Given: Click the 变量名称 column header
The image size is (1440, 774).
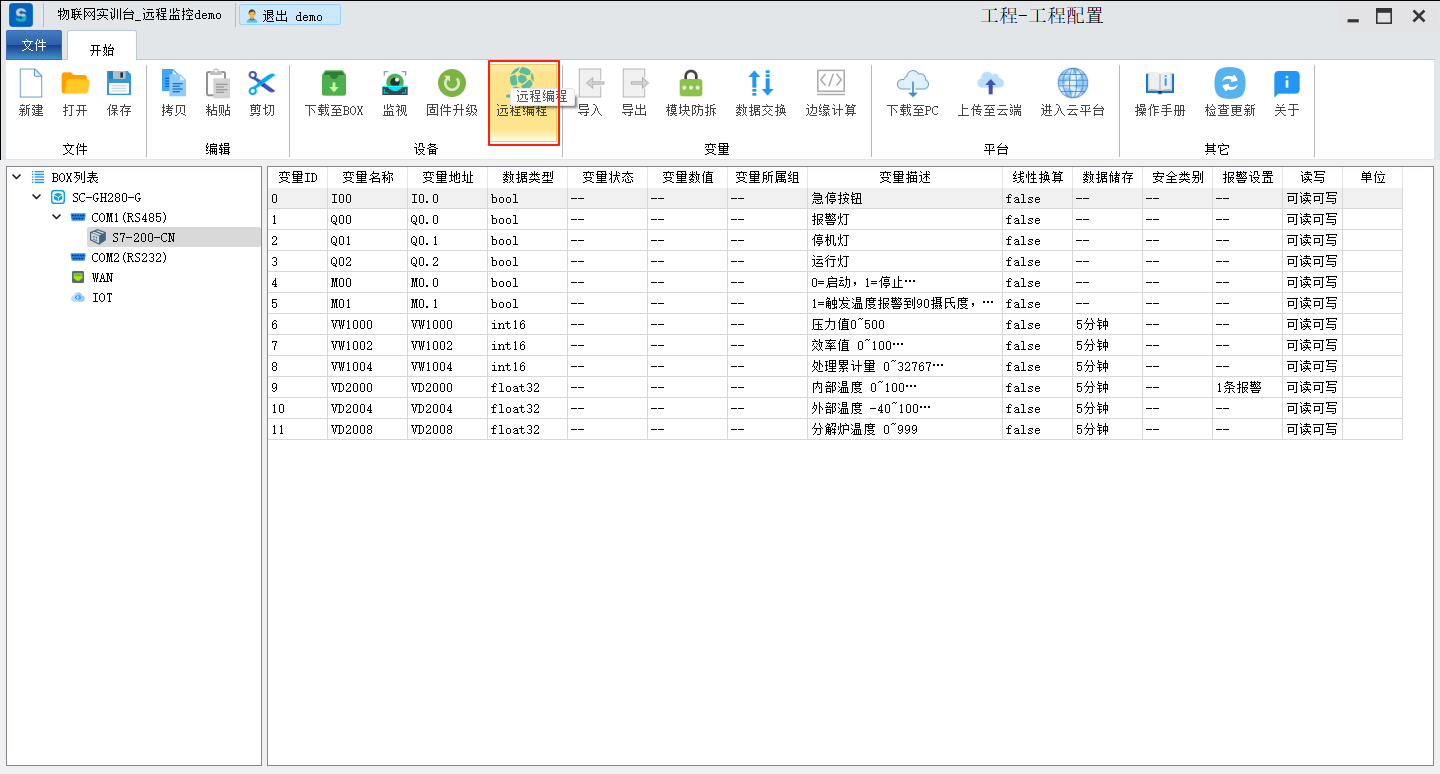Looking at the screenshot, I should click(367, 177).
